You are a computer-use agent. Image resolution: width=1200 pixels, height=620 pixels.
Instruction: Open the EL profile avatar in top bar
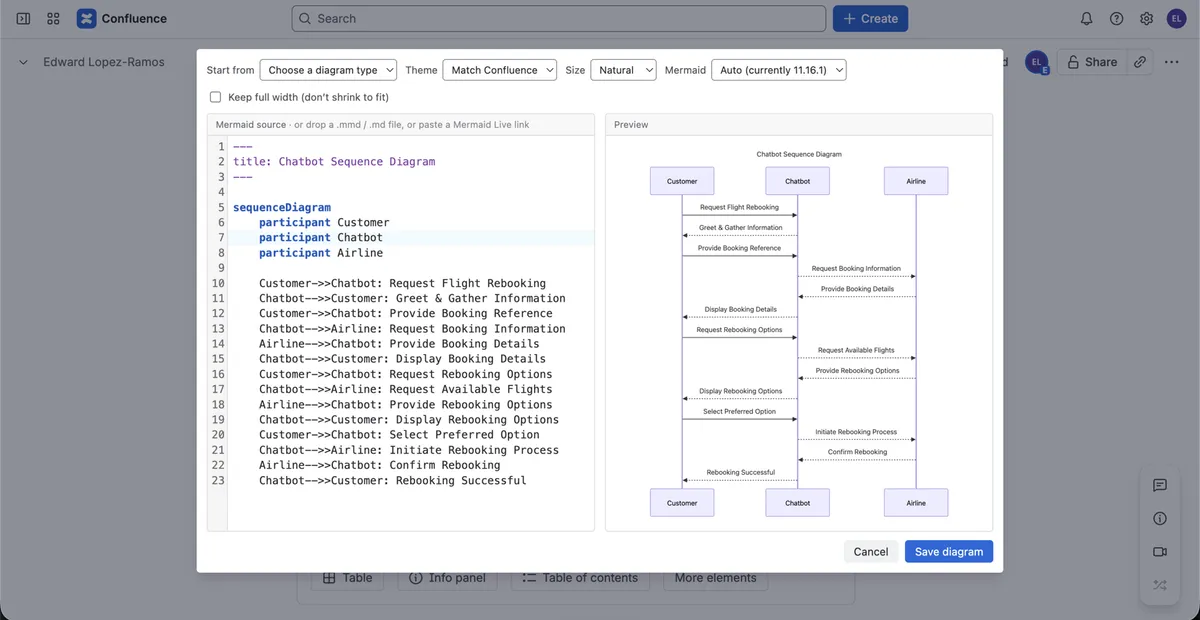click(x=1176, y=18)
